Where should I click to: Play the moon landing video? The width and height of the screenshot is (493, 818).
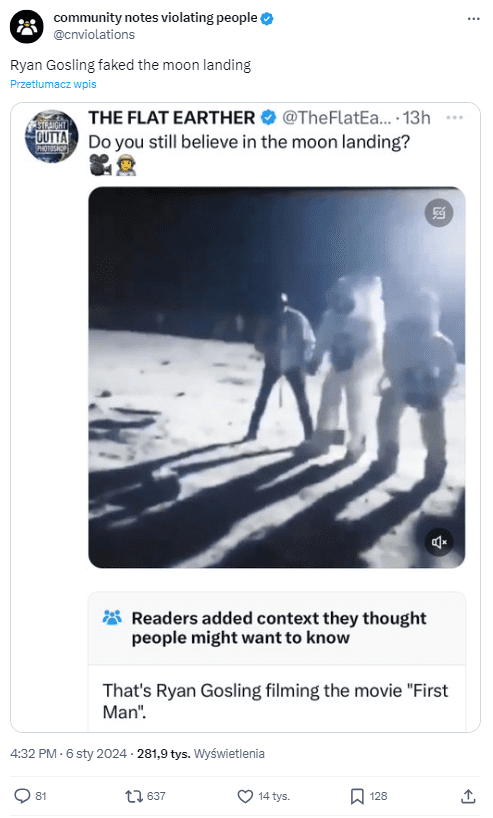(x=276, y=378)
